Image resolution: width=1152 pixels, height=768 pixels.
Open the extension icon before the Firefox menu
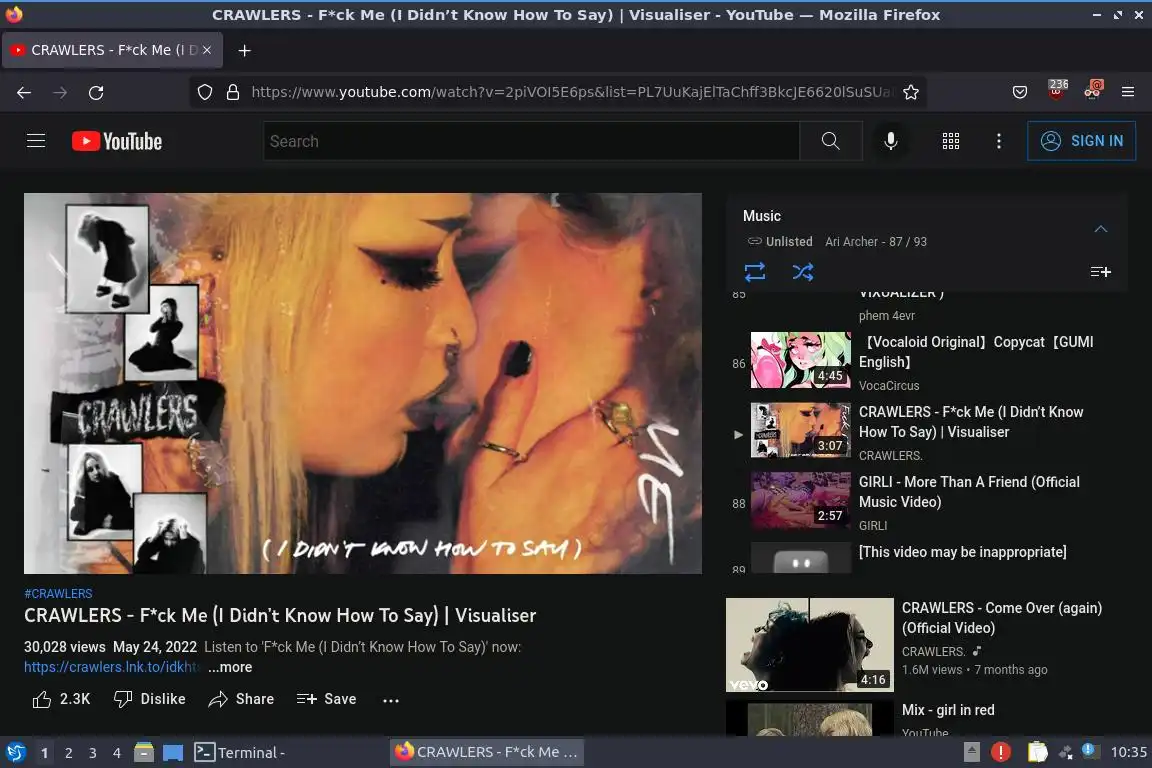click(1092, 90)
